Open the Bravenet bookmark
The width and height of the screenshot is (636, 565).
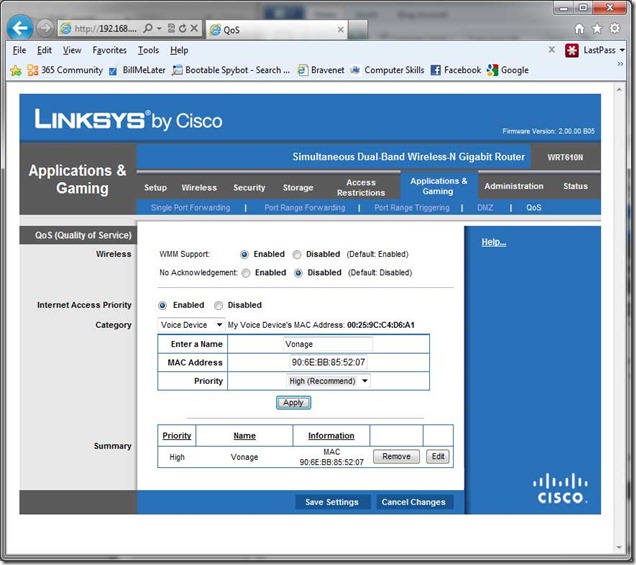click(x=321, y=70)
